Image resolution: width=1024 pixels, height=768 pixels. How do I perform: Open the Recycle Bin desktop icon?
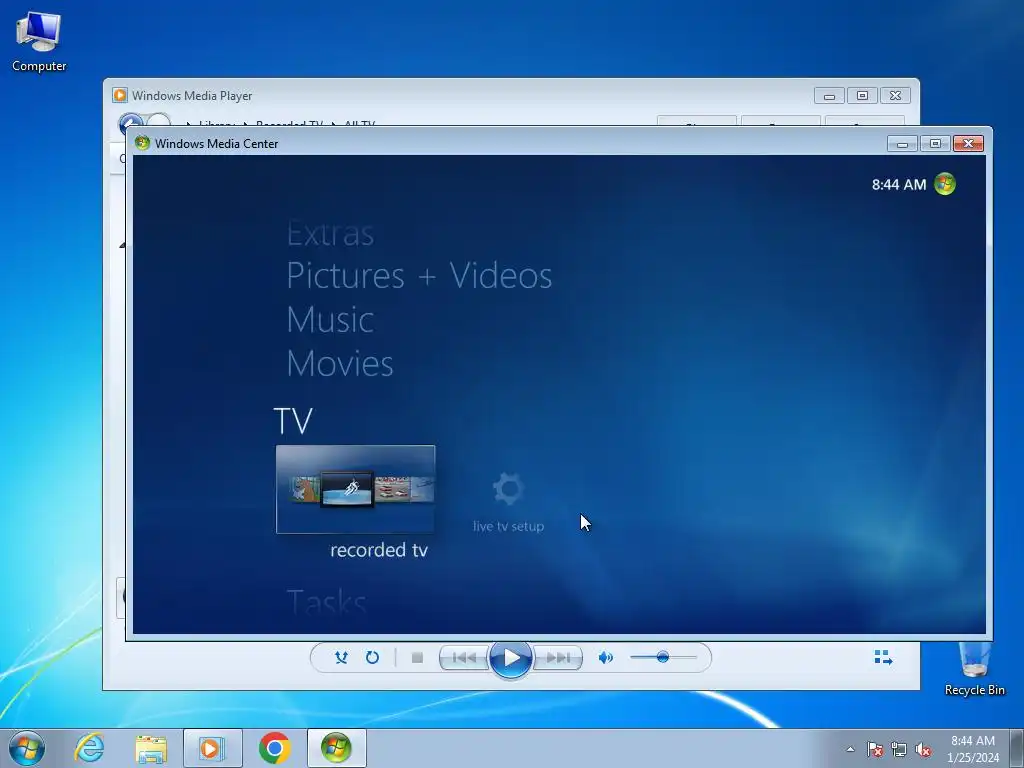(x=974, y=669)
